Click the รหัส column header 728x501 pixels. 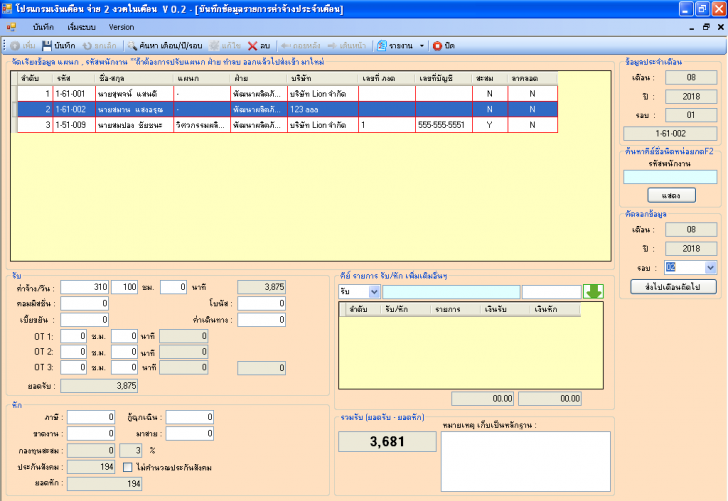tap(74, 78)
